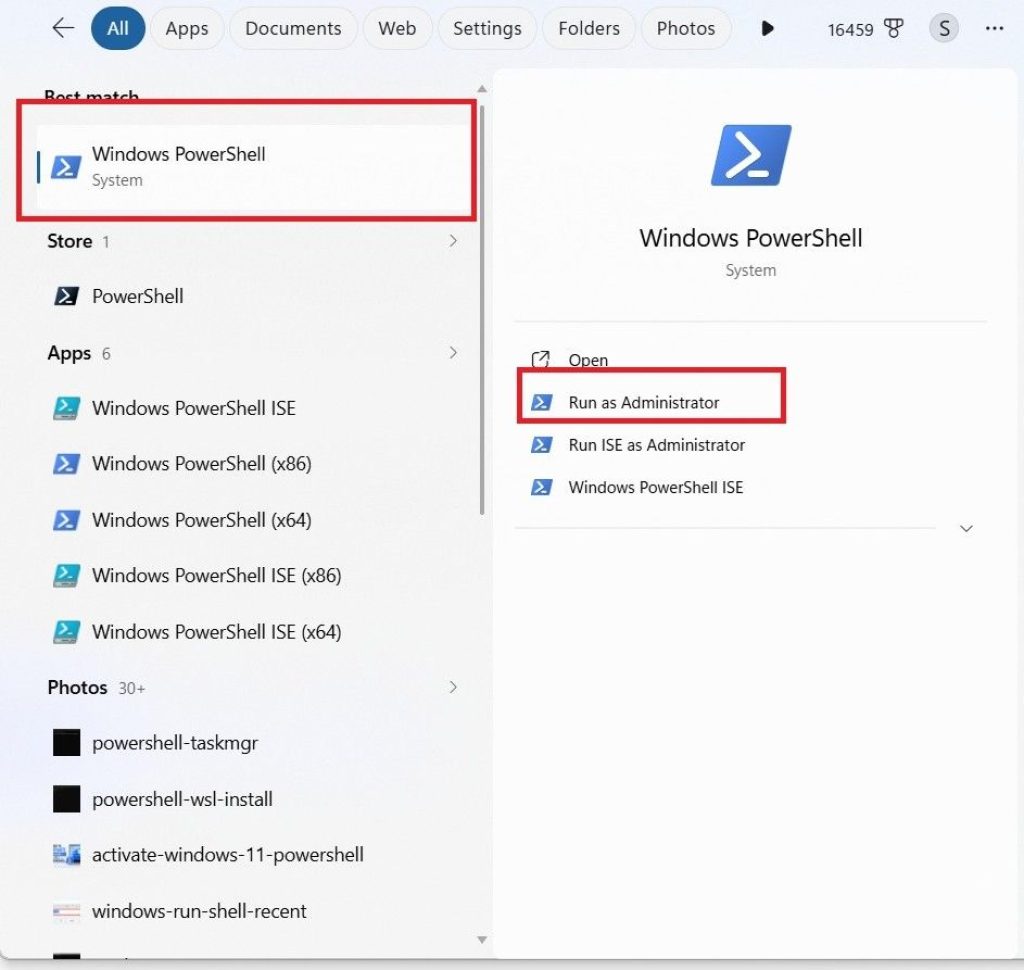Open the S account avatar
Viewport: 1024px width, 970px height.
[944, 28]
